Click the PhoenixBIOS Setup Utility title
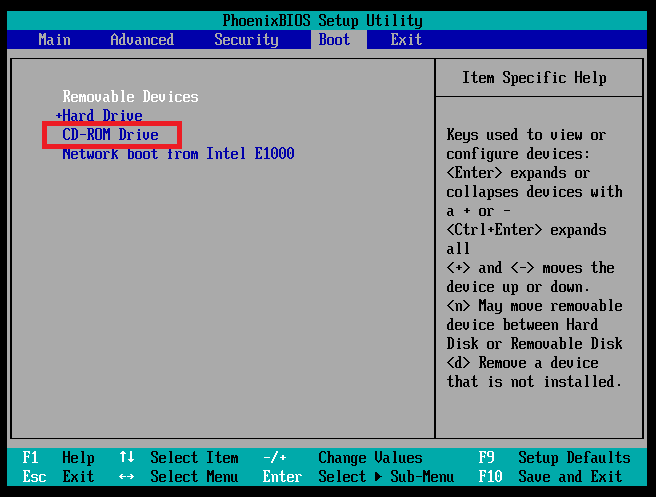This screenshot has width=656, height=497. tap(323, 20)
